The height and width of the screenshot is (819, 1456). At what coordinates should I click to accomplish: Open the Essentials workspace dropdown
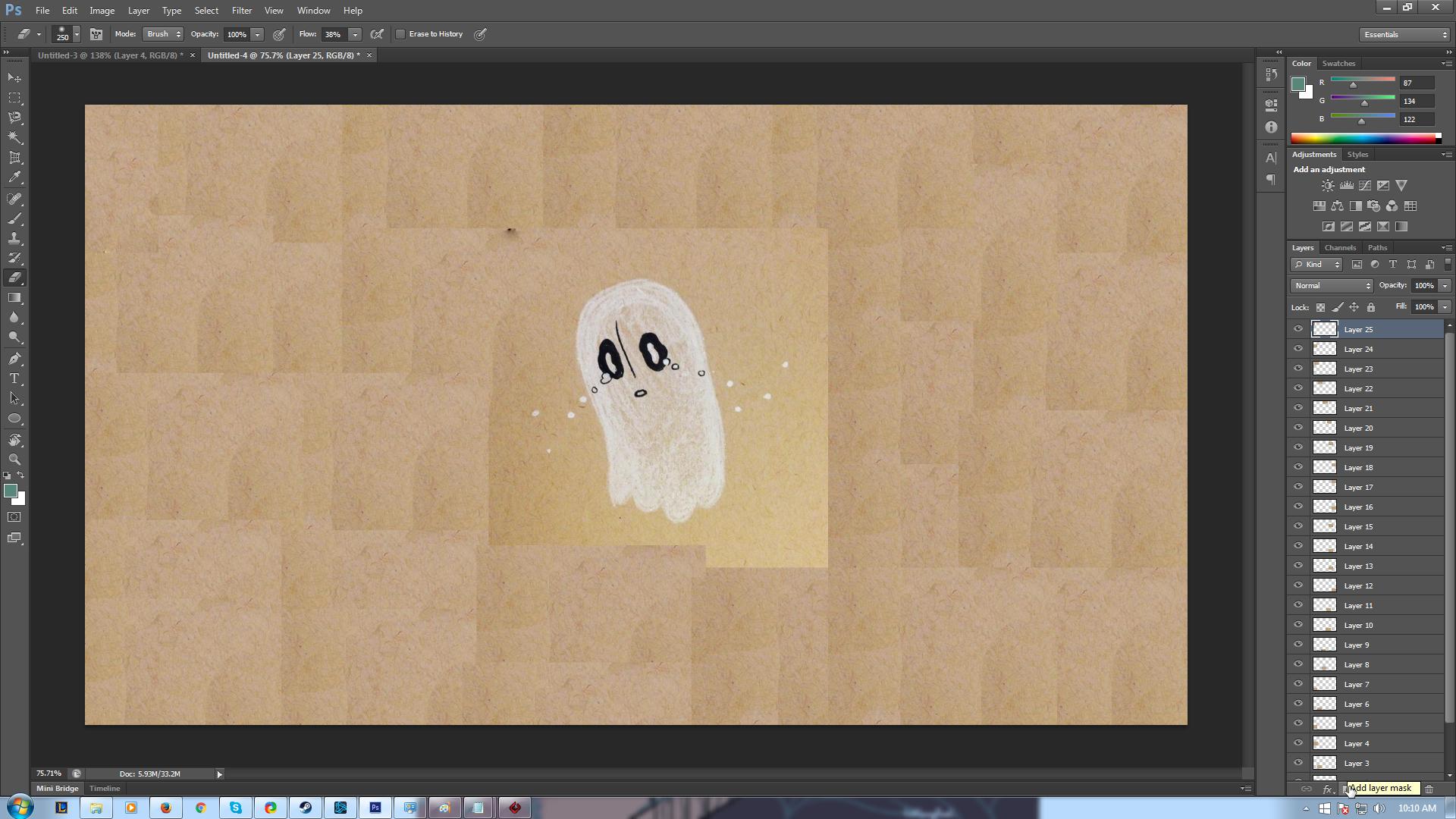[x=1404, y=35]
